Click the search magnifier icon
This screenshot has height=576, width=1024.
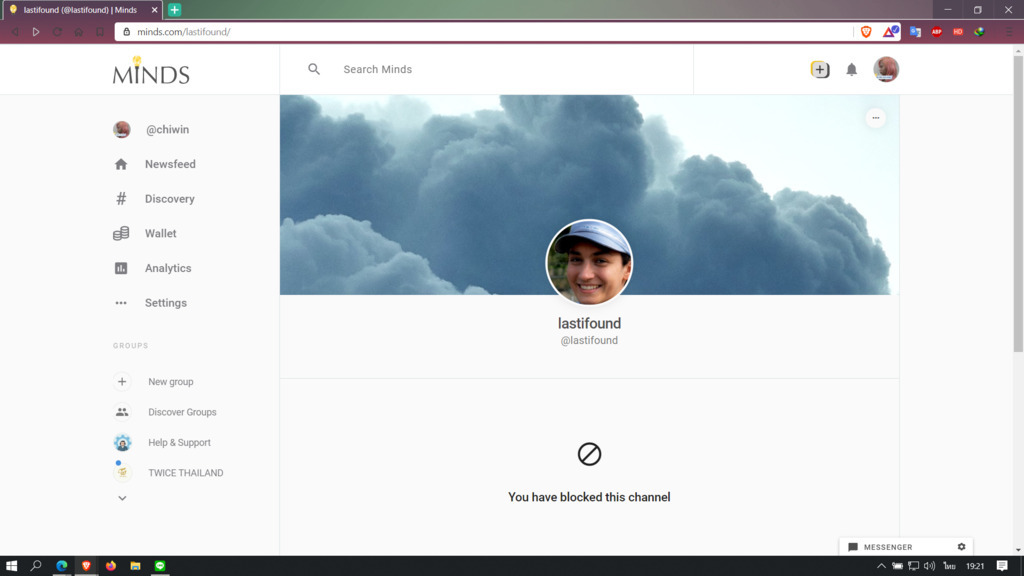(314, 70)
